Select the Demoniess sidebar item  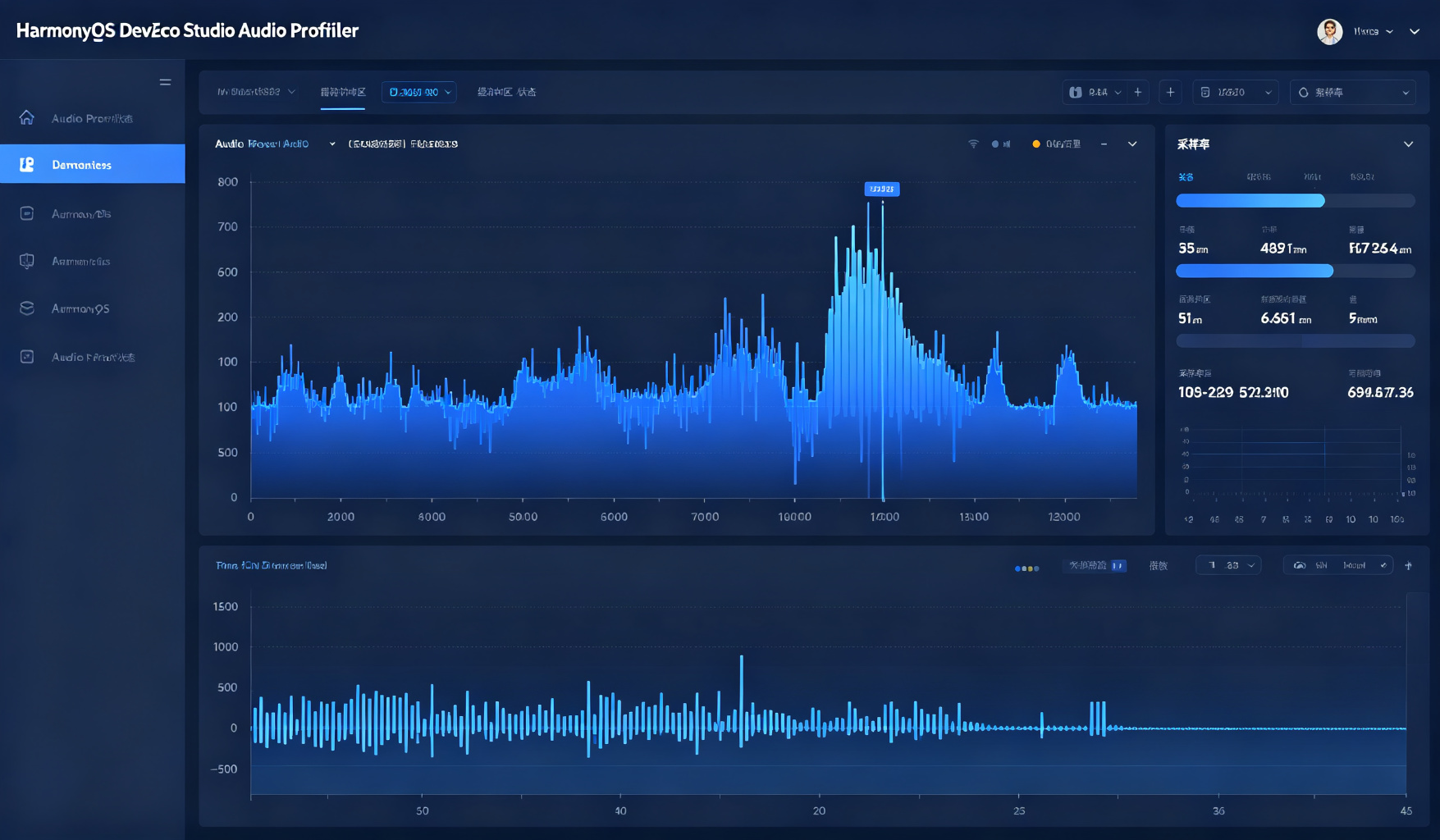click(93, 164)
